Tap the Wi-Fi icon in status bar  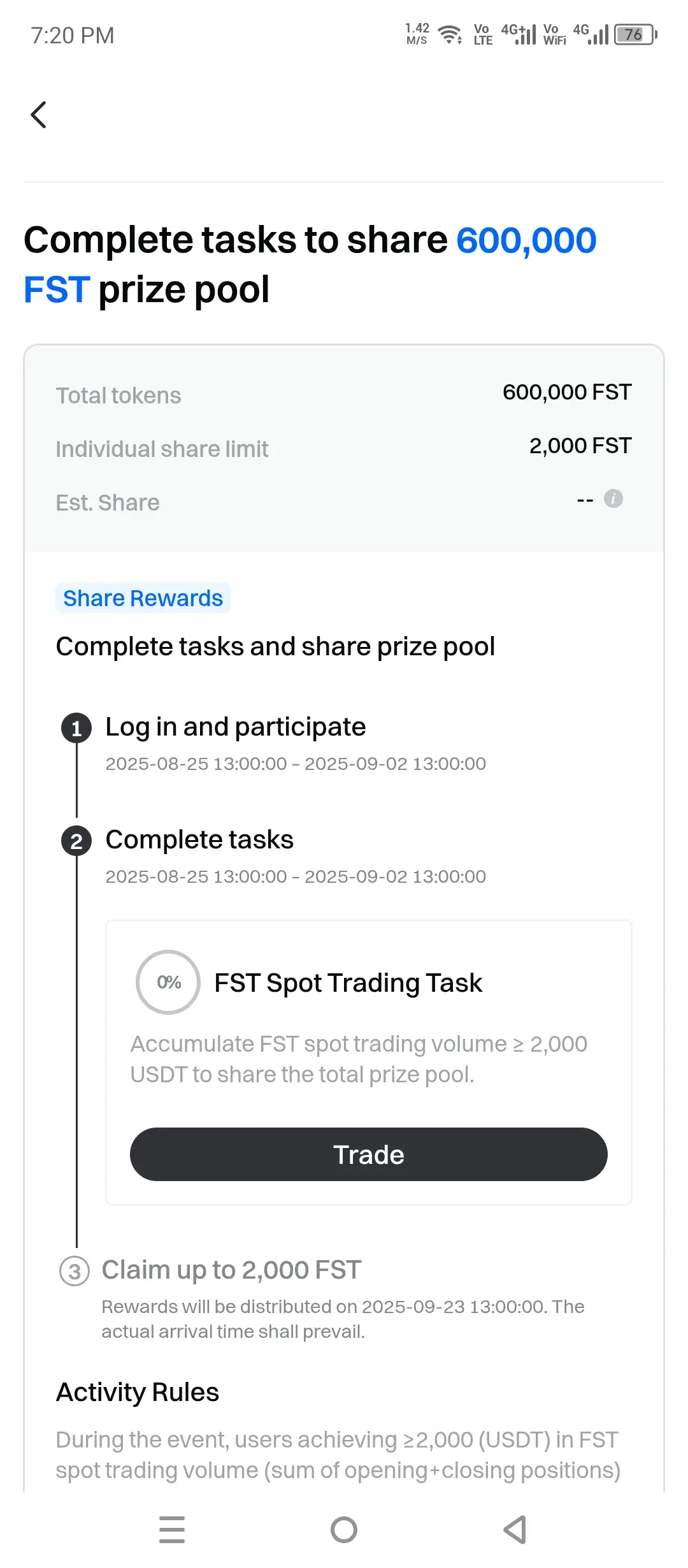450,34
